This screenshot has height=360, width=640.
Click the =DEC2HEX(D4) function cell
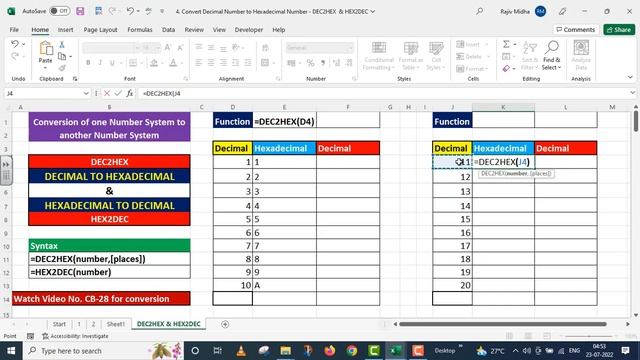tap(284, 122)
